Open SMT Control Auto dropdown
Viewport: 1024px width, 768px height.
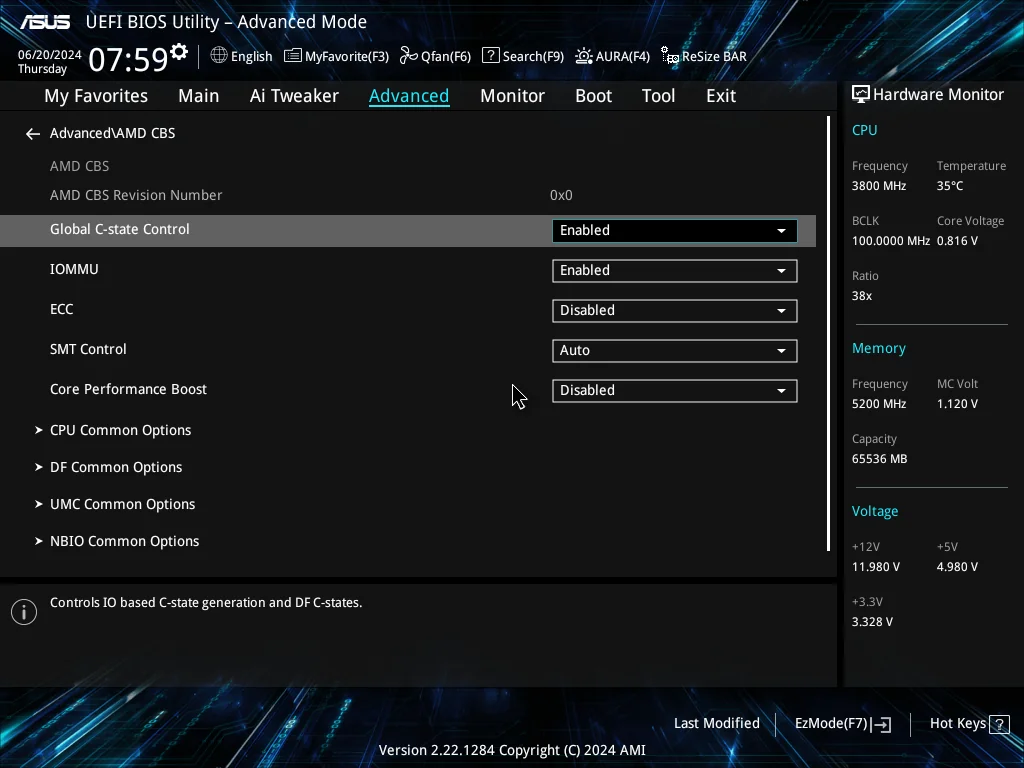675,351
